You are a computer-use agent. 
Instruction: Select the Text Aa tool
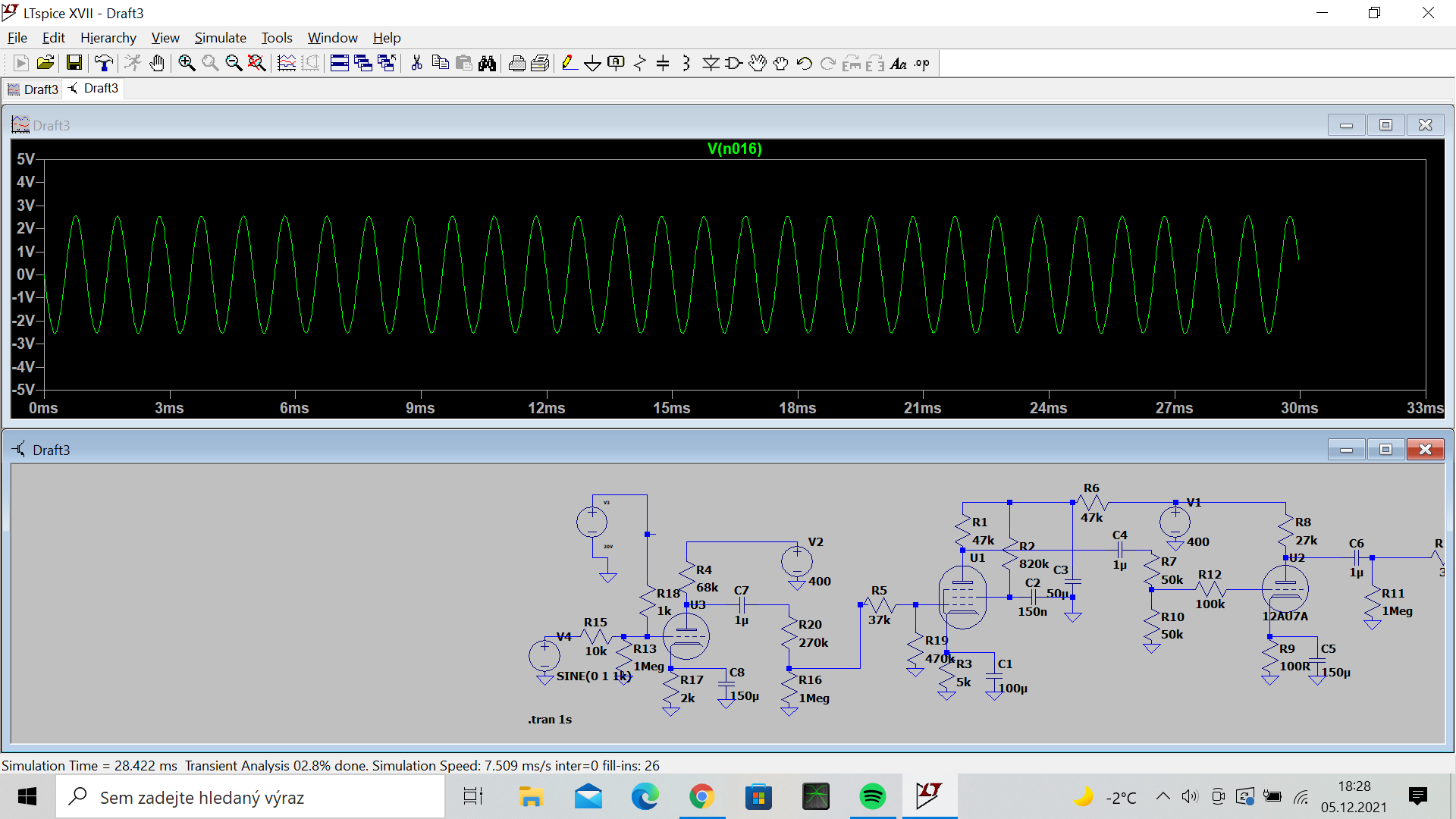[x=898, y=64]
